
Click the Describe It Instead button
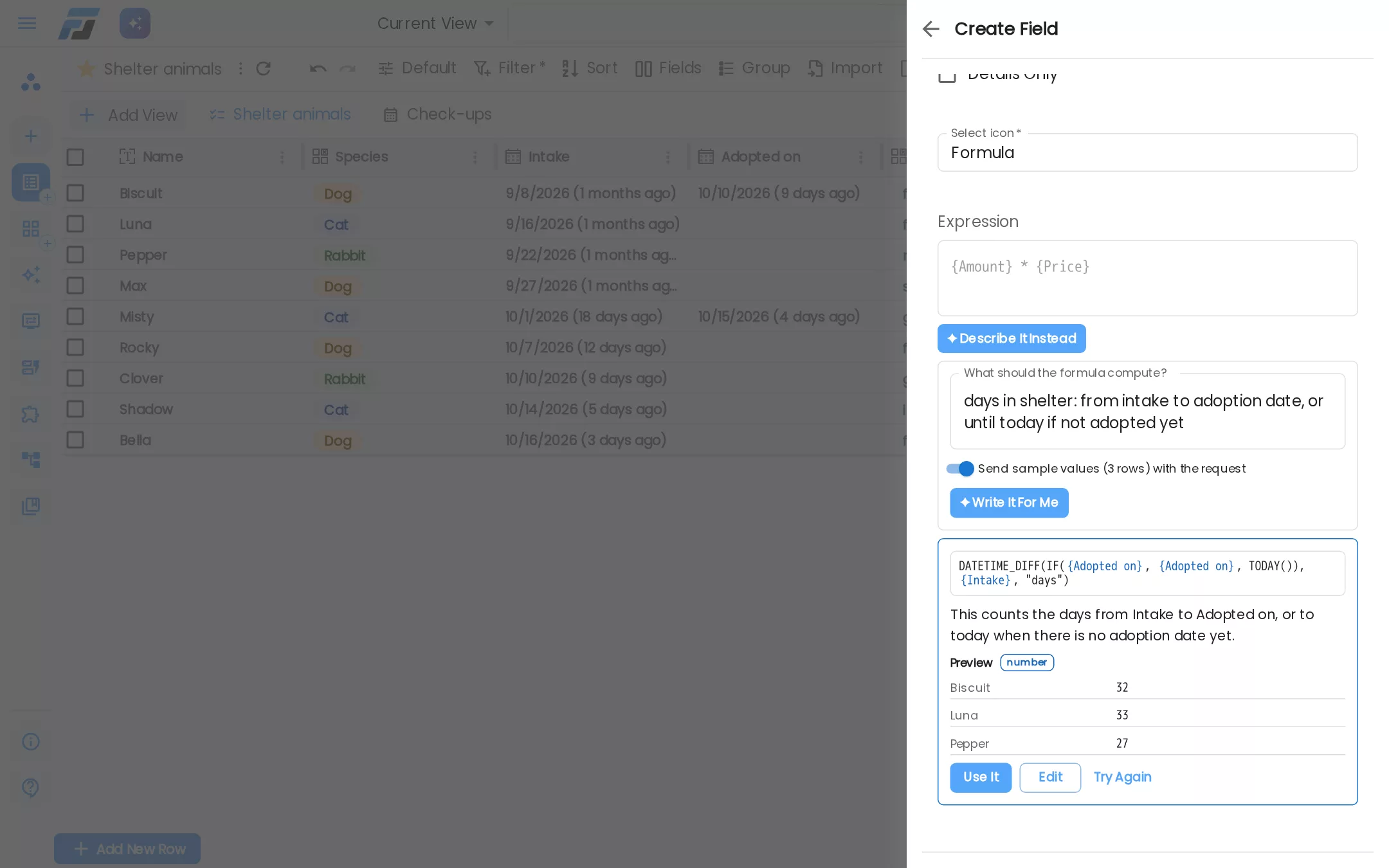tap(1012, 339)
